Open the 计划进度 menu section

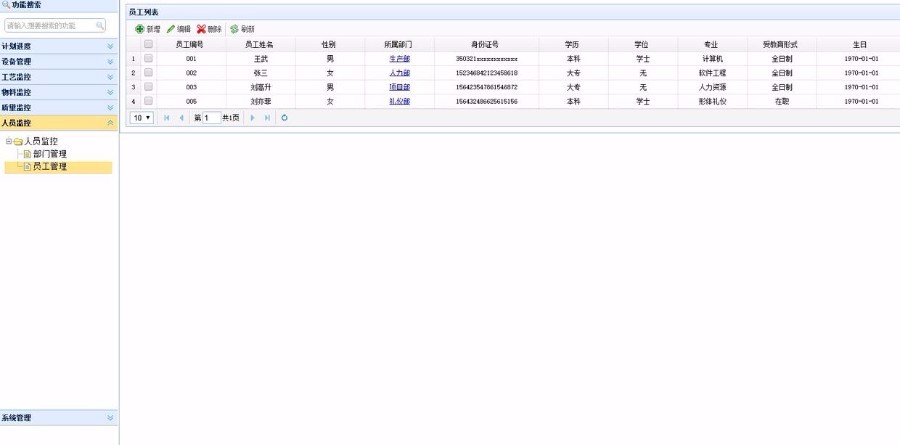click(x=59, y=47)
